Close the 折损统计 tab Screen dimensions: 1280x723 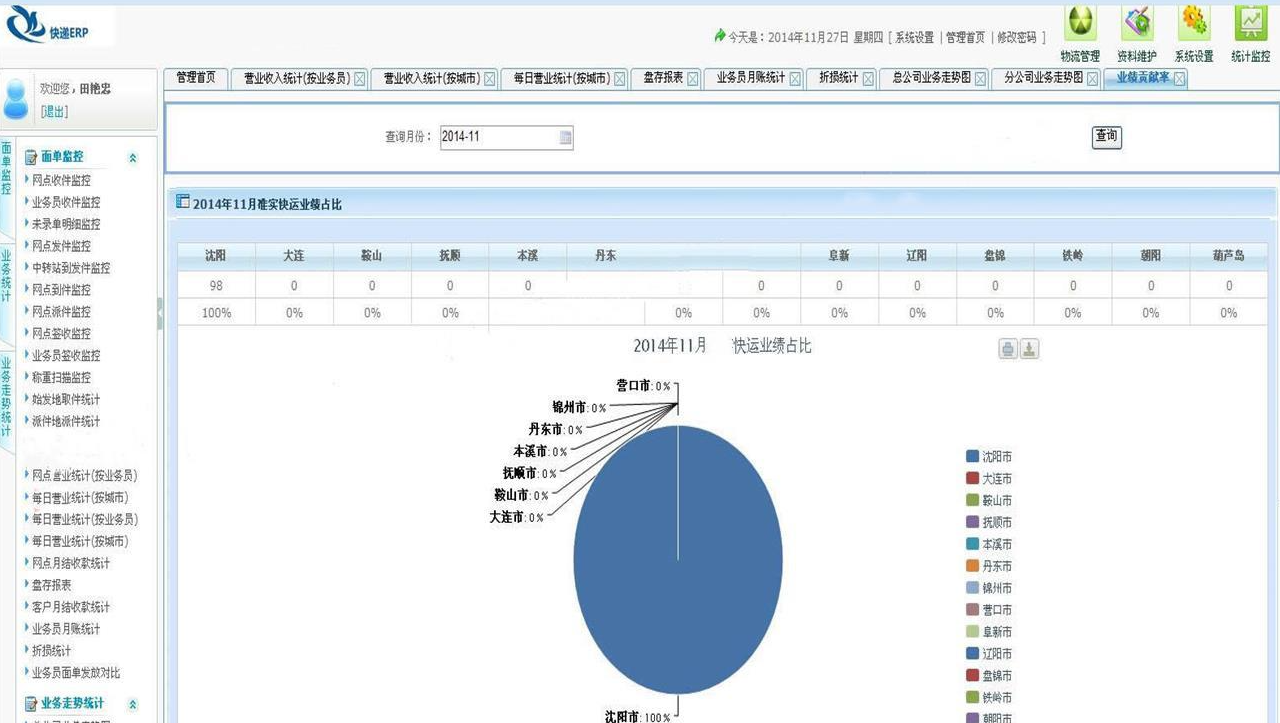pos(868,79)
